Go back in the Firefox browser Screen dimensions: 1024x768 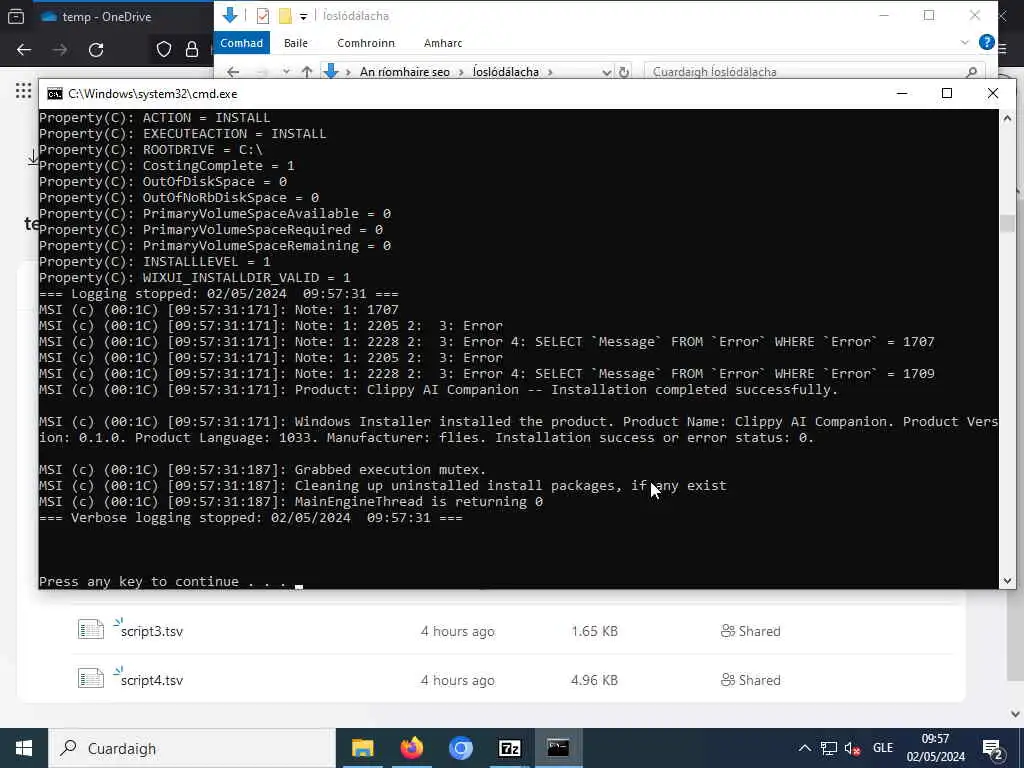[x=24, y=50]
